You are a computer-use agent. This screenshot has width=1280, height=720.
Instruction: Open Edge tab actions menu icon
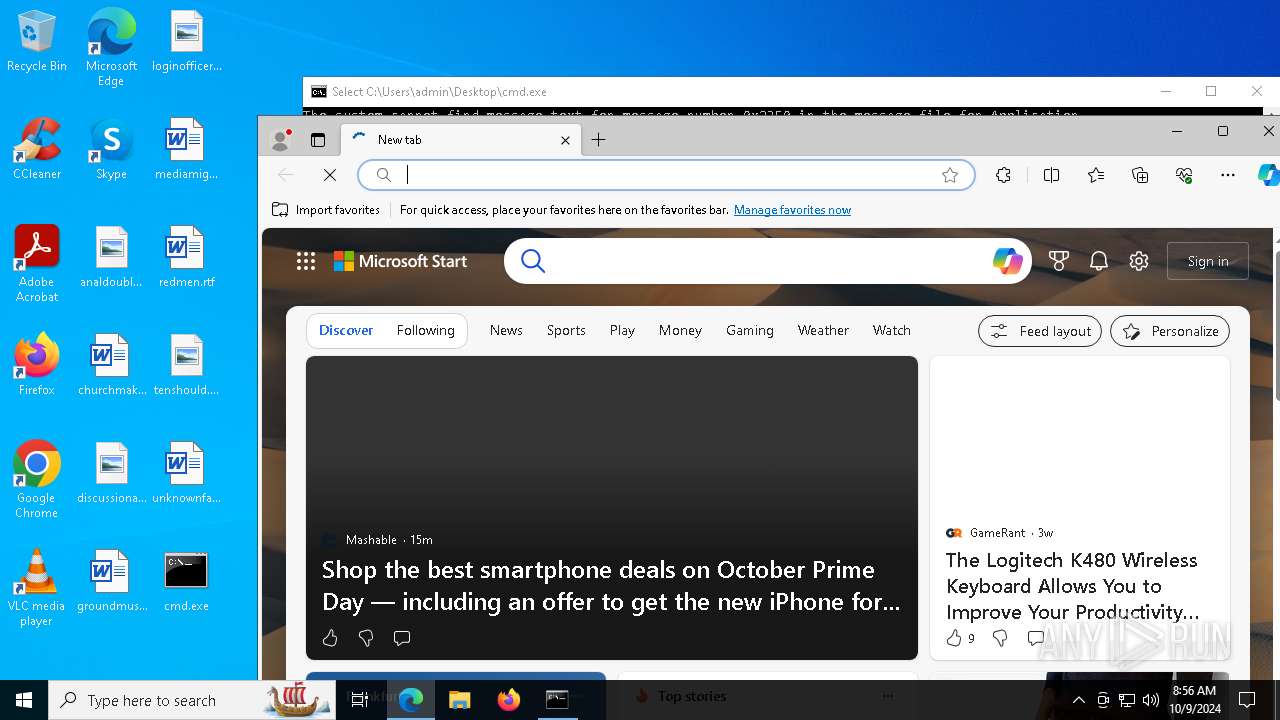318,141
